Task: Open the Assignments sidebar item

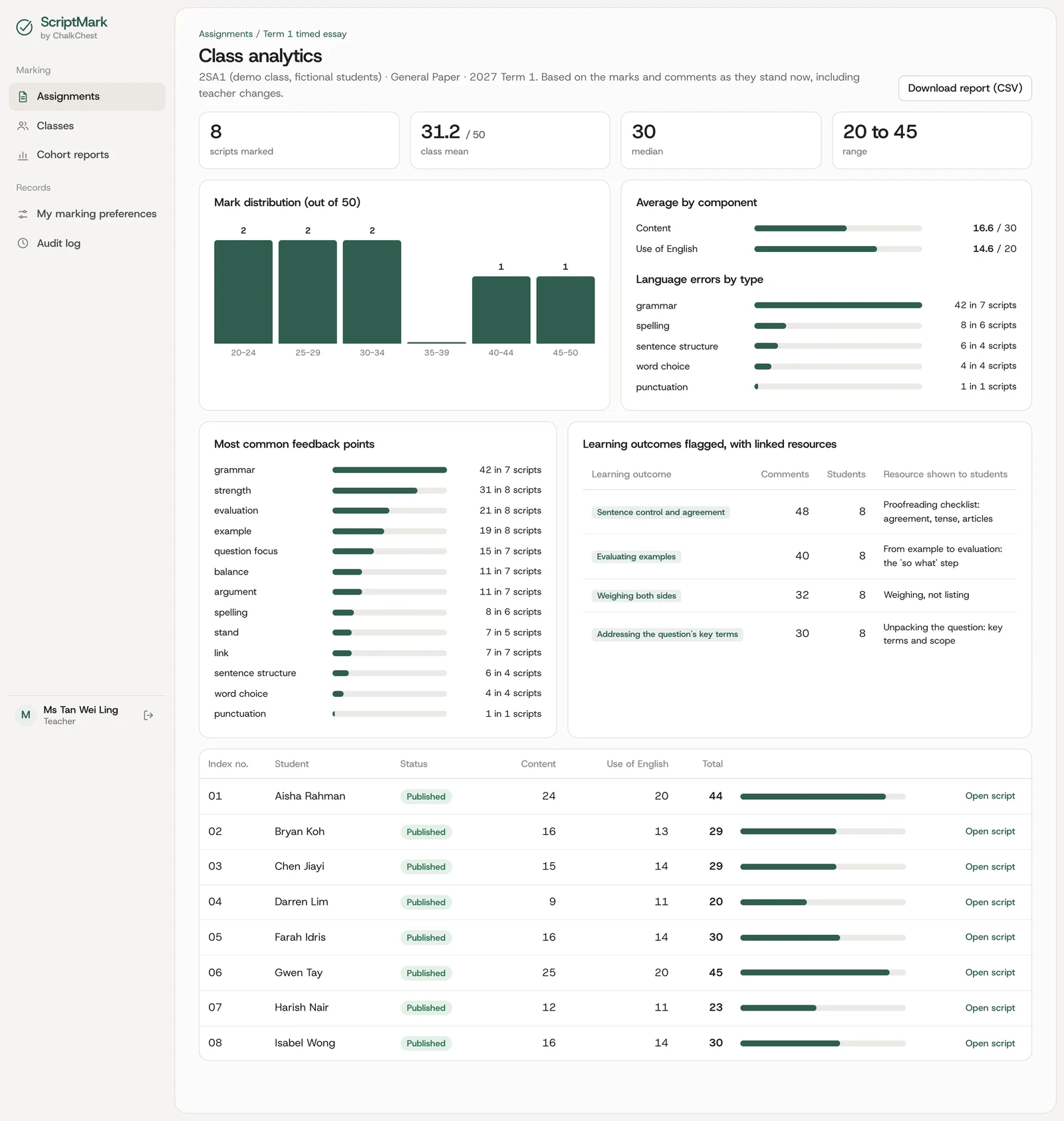Action: click(x=87, y=96)
